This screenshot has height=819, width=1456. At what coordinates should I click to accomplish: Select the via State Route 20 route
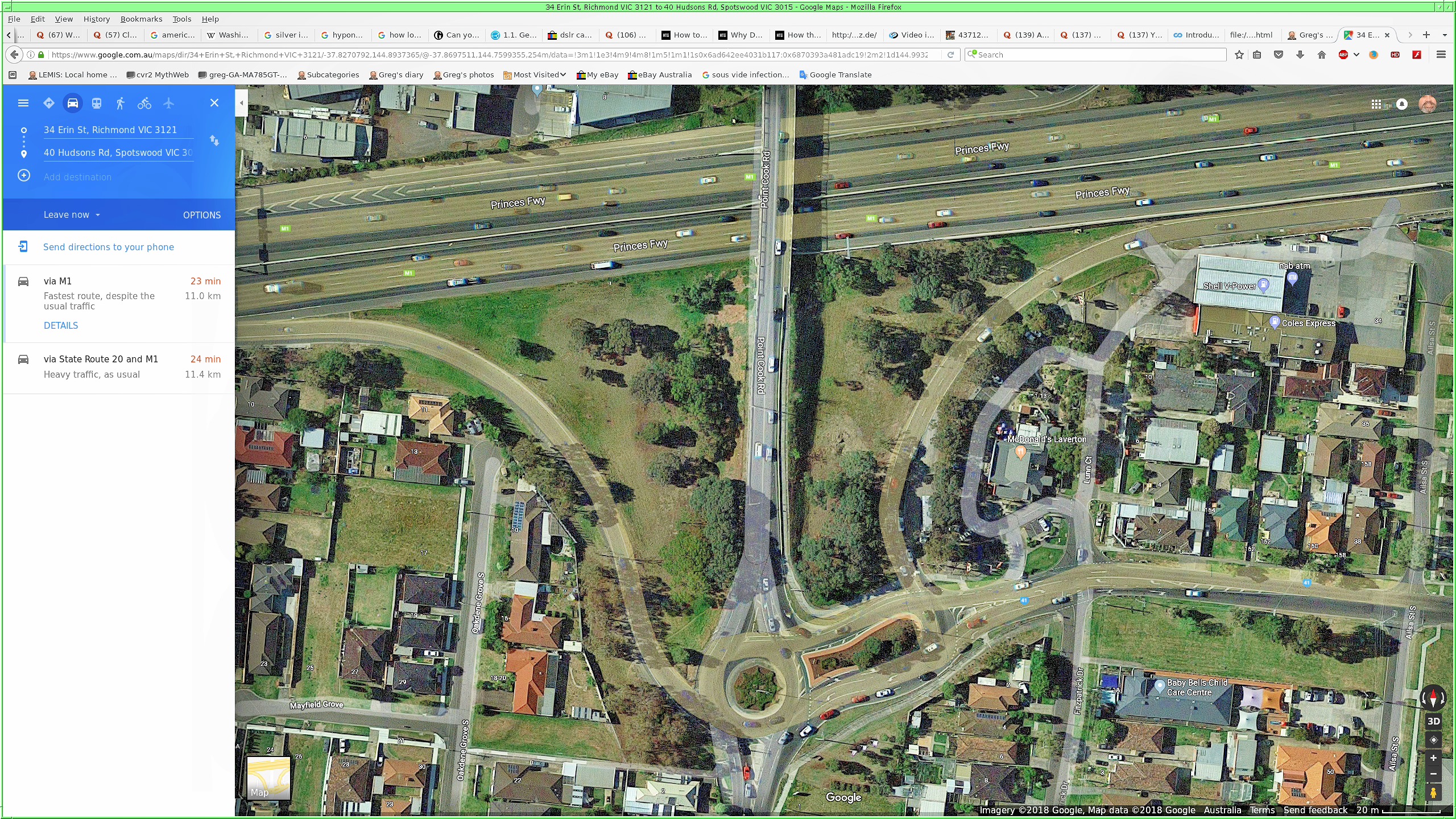point(119,367)
